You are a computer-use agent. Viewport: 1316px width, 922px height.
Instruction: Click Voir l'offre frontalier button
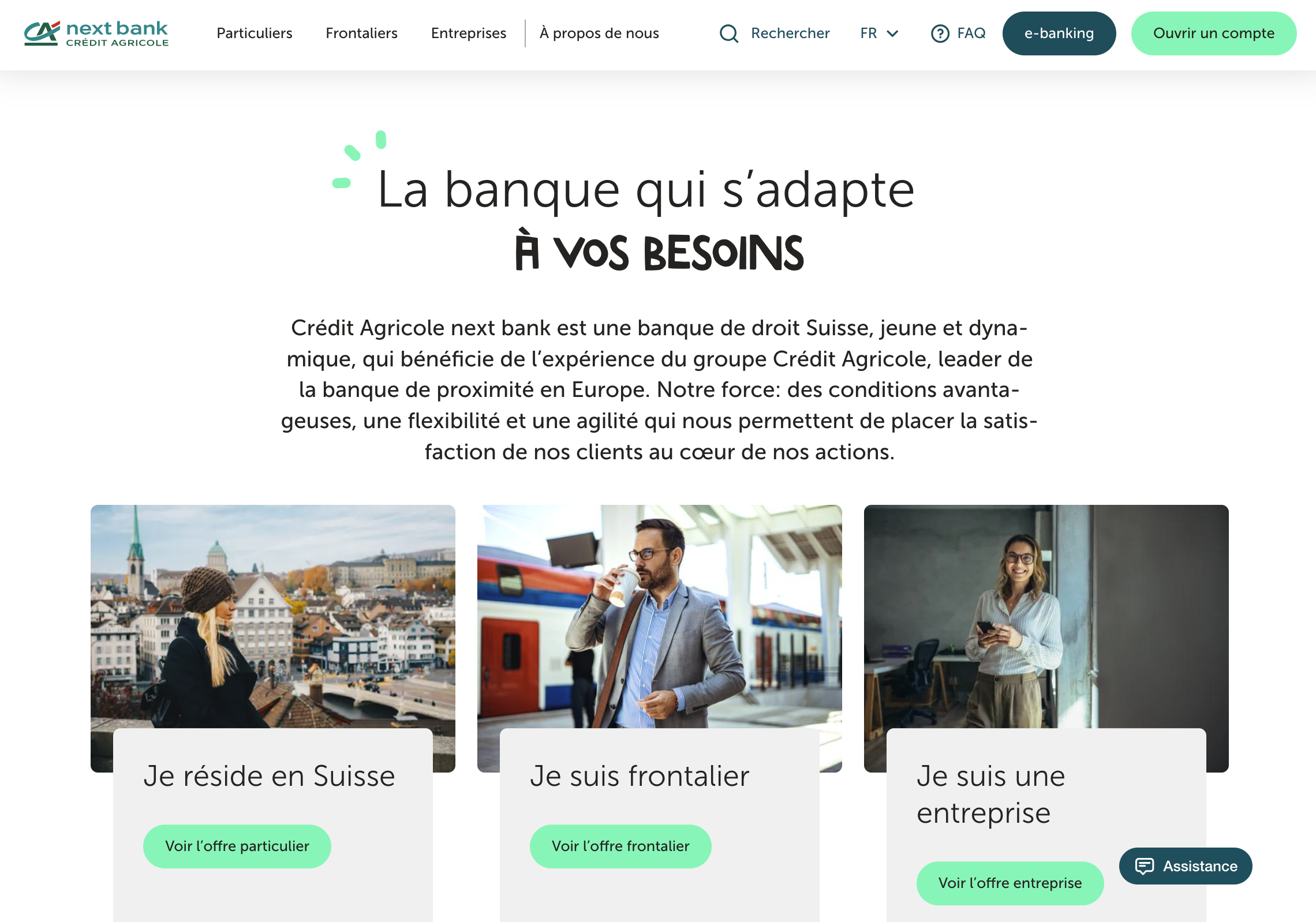(x=620, y=846)
